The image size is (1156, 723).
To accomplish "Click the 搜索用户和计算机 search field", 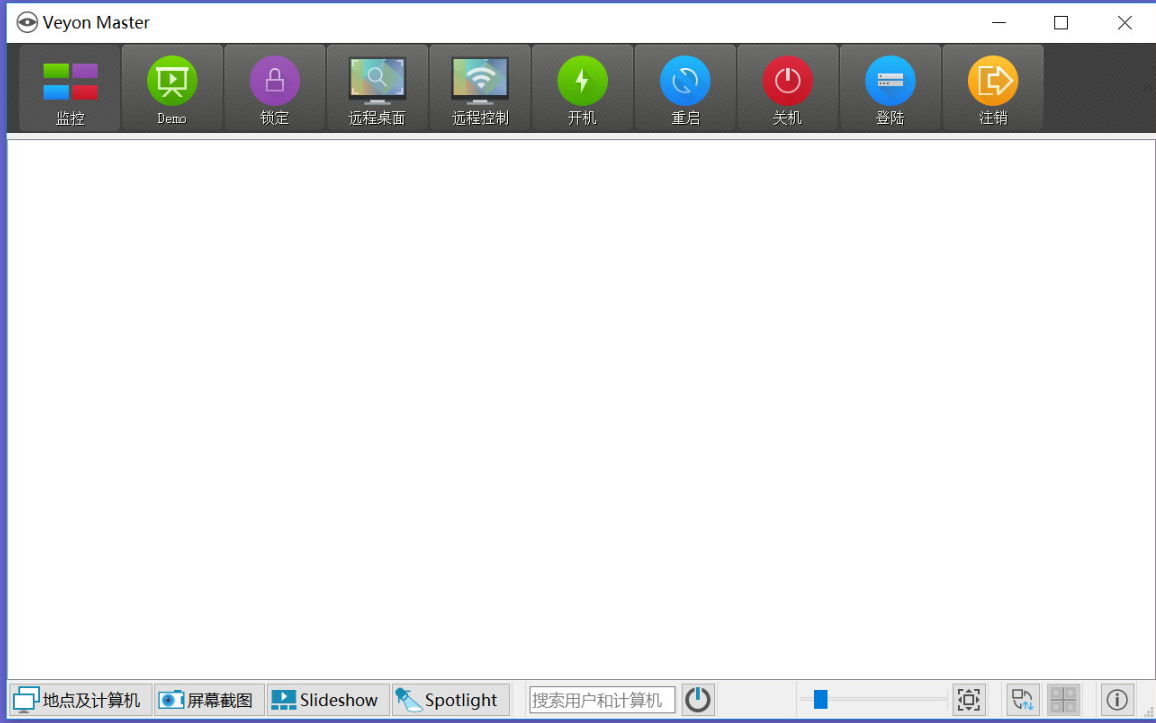I will [x=601, y=699].
